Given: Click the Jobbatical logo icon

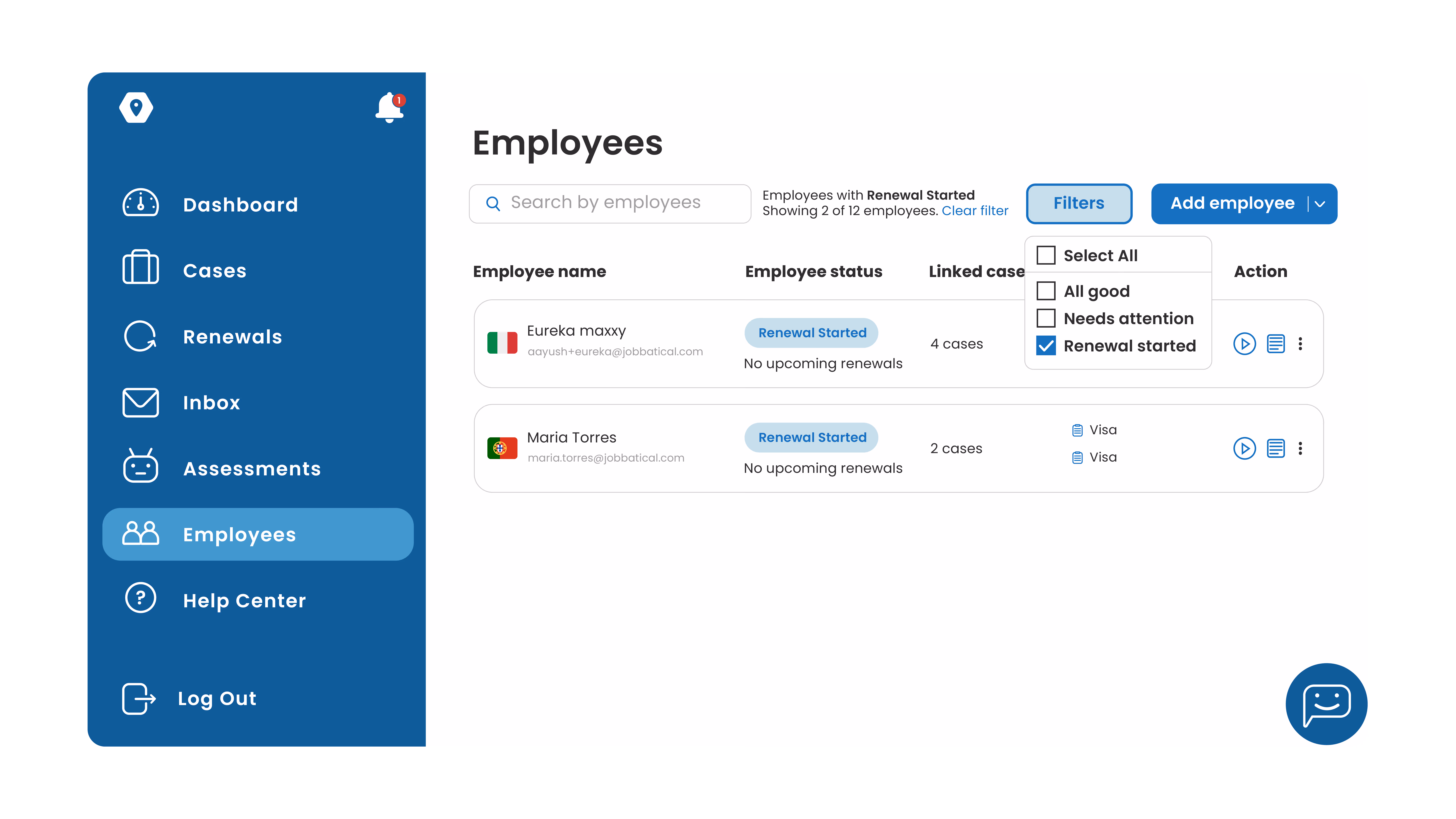Looking at the screenshot, I should tap(136, 107).
